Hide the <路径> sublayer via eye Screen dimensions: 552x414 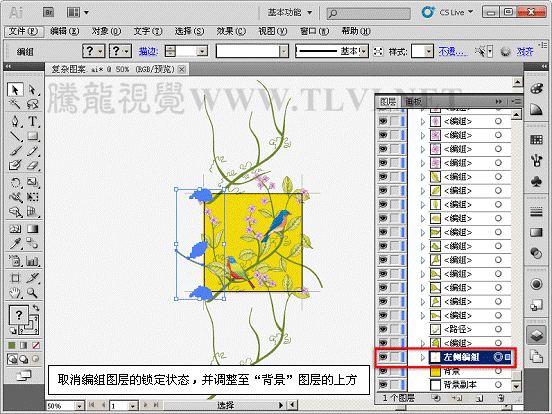[383, 329]
